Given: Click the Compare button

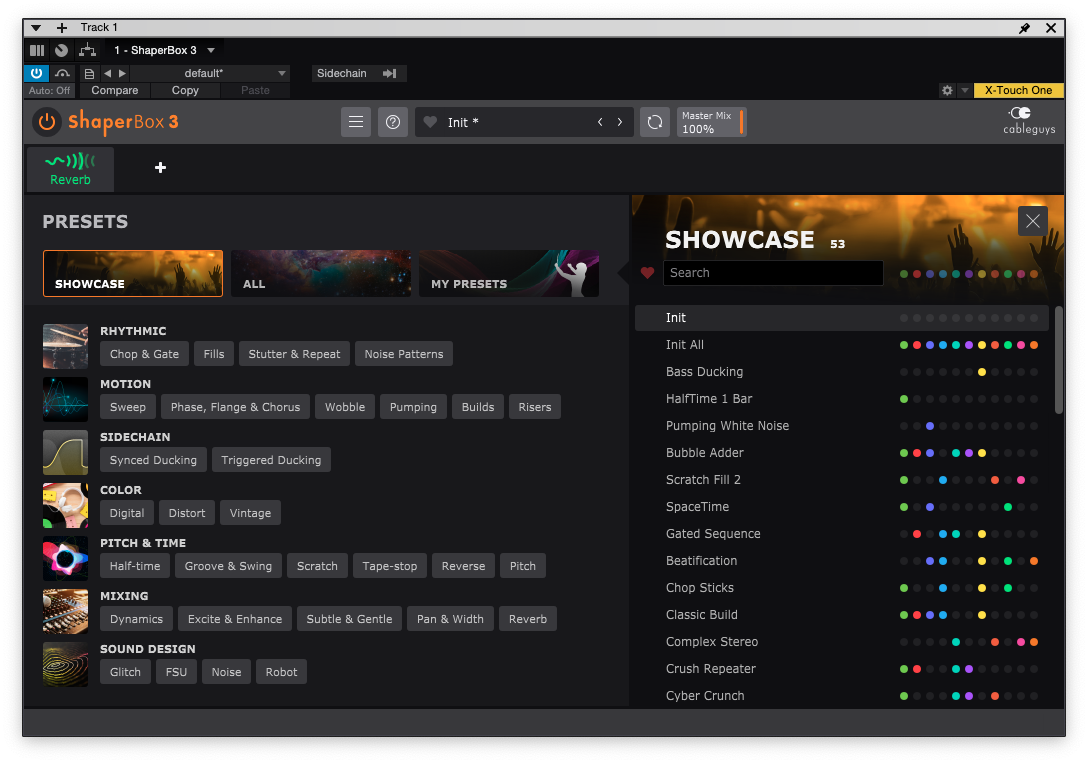Looking at the screenshot, I should 114,90.
